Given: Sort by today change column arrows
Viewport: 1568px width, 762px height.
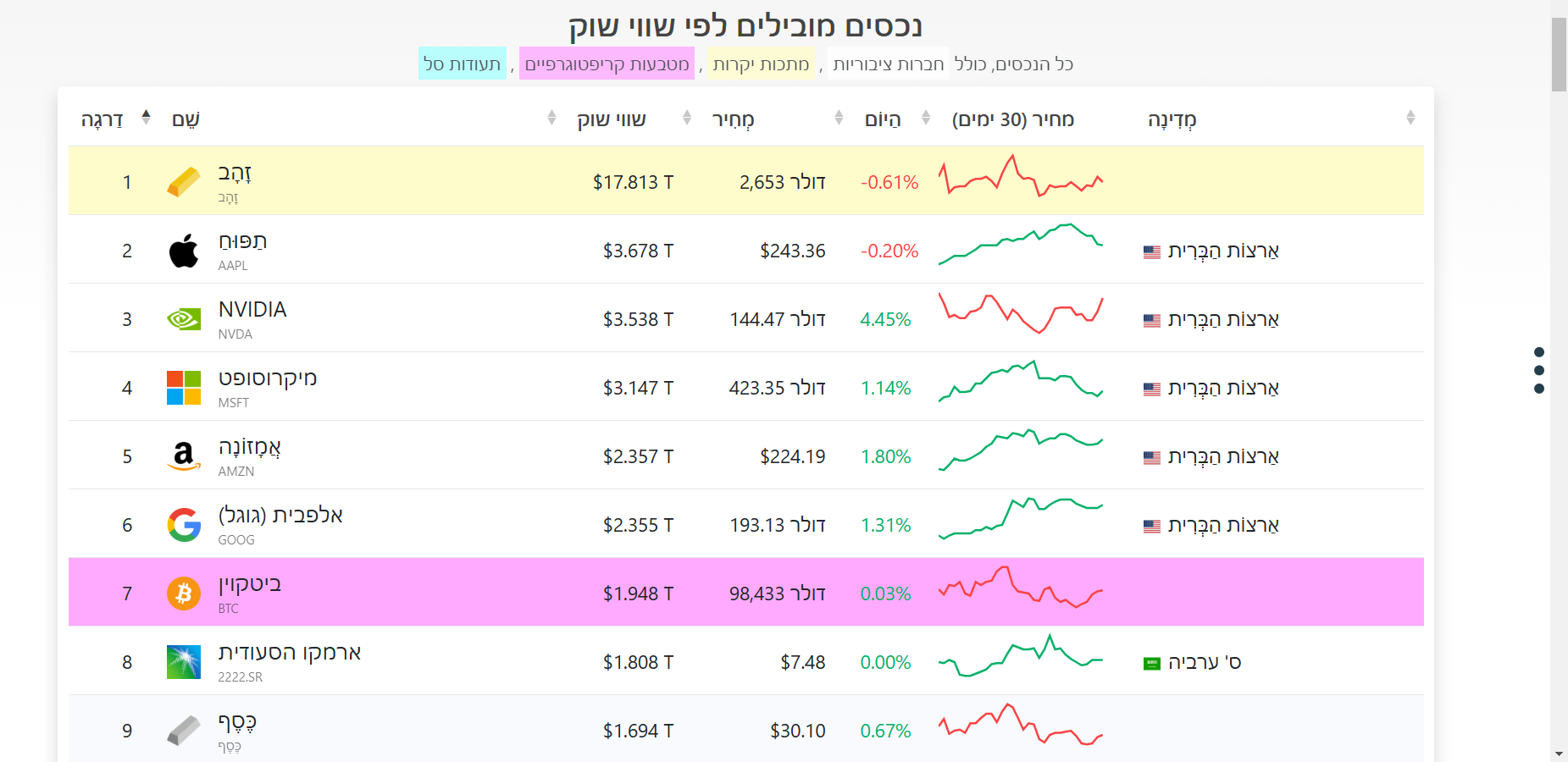Looking at the screenshot, I should [926, 118].
